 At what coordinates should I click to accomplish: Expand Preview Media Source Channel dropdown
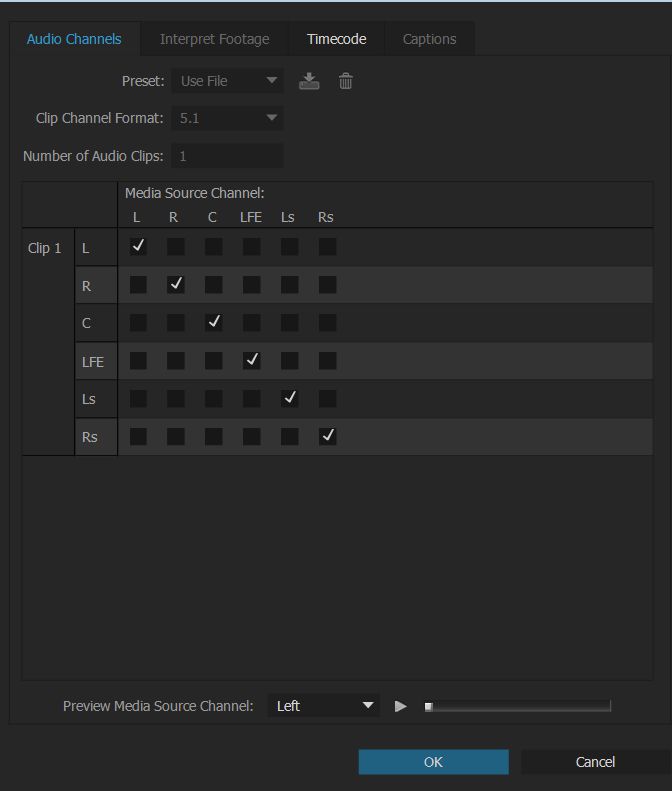[x=324, y=706]
